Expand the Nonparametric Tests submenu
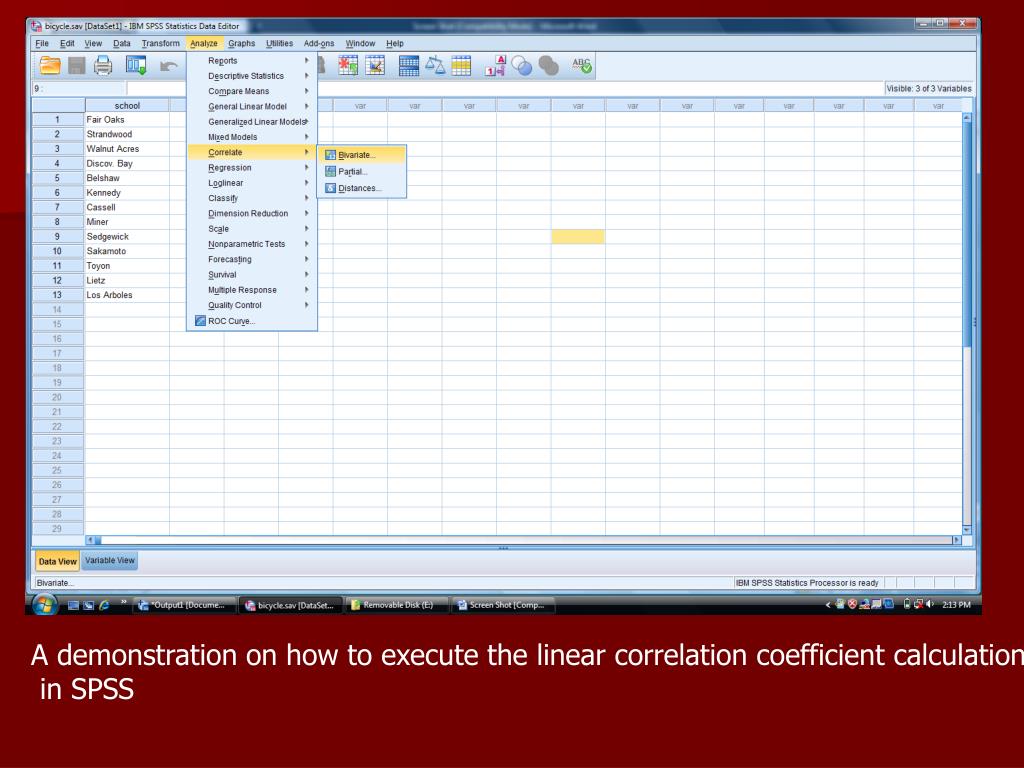This screenshot has width=1024, height=768. click(251, 244)
